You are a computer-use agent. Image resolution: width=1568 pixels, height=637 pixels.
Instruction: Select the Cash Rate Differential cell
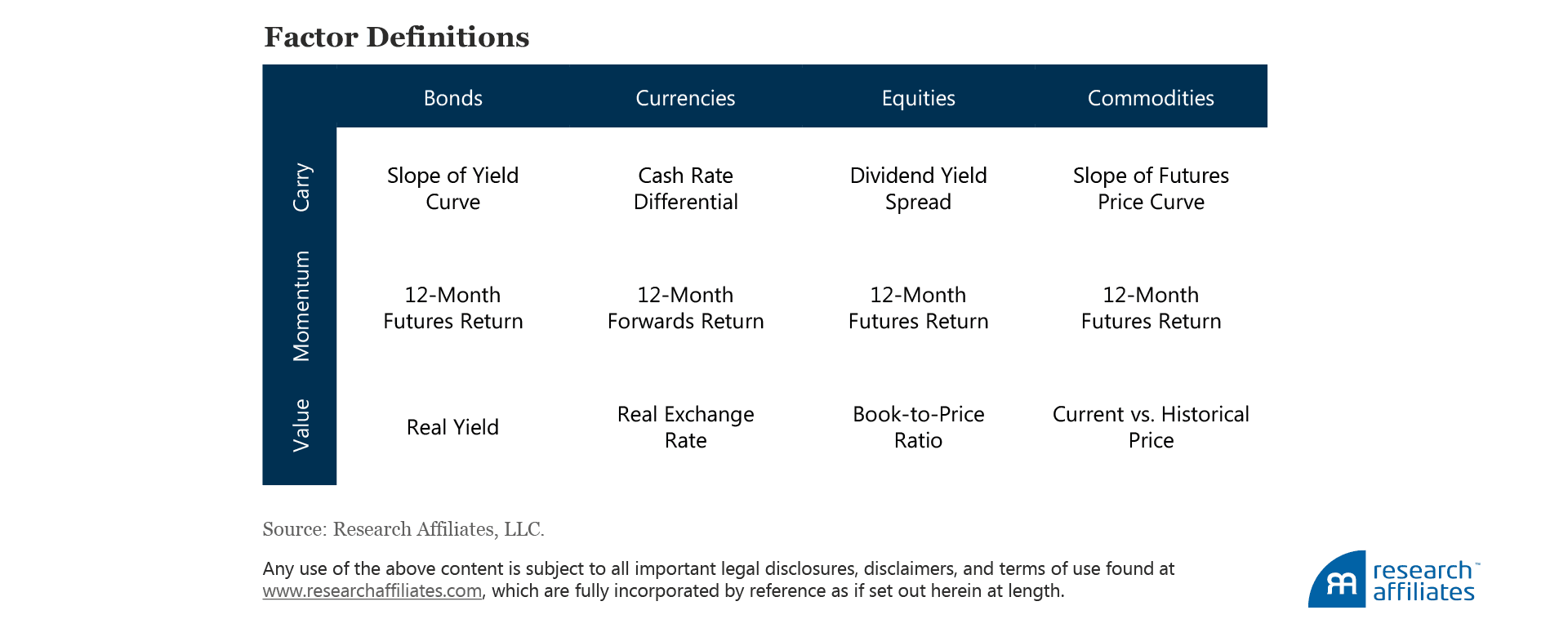pos(685,189)
